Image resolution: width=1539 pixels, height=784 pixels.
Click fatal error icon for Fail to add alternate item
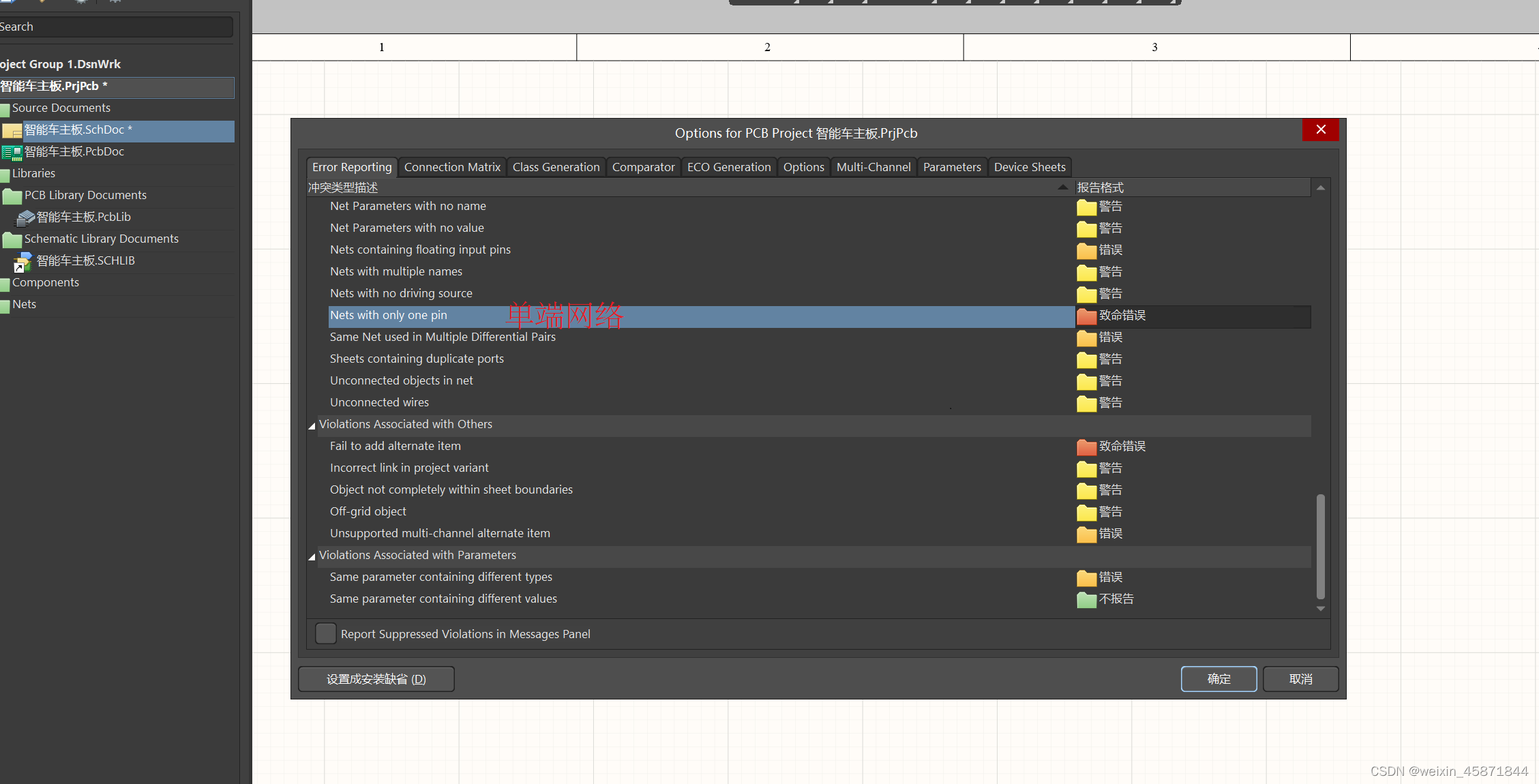[1086, 446]
